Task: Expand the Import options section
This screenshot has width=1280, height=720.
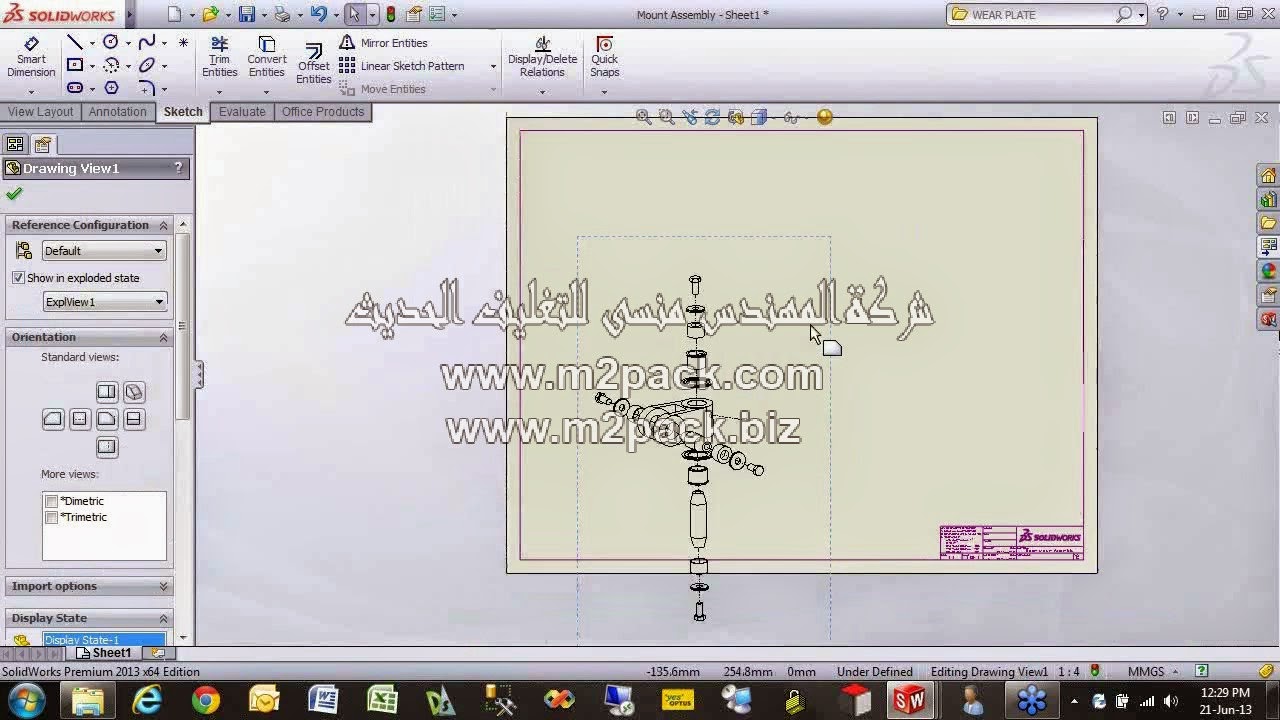Action: click(163, 586)
